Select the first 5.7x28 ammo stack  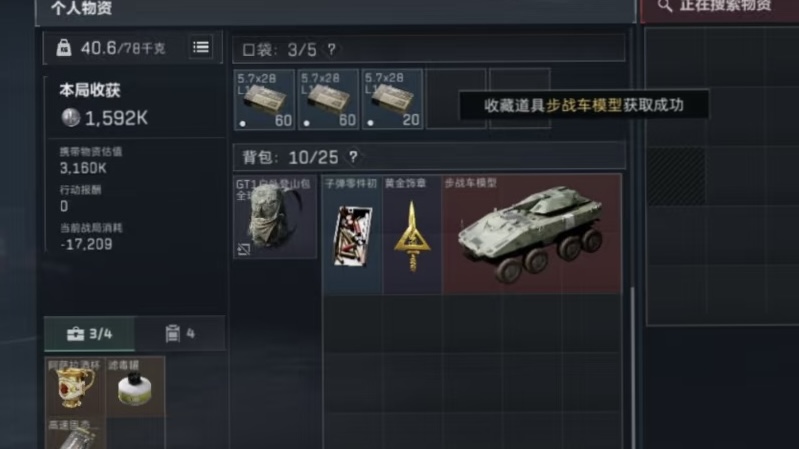click(264, 99)
